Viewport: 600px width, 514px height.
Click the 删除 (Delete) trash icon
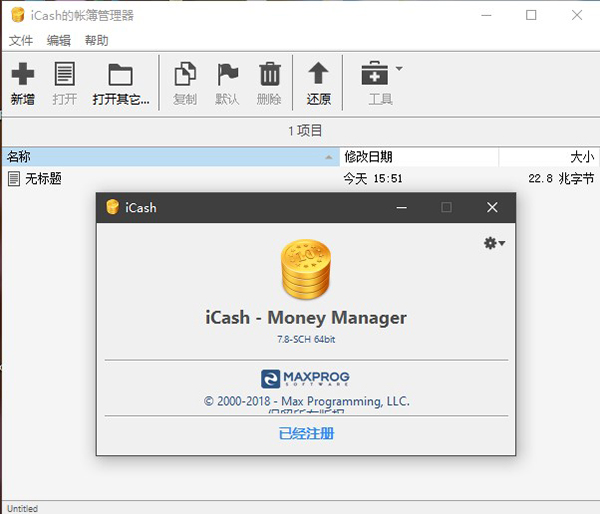[x=270, y=74]
